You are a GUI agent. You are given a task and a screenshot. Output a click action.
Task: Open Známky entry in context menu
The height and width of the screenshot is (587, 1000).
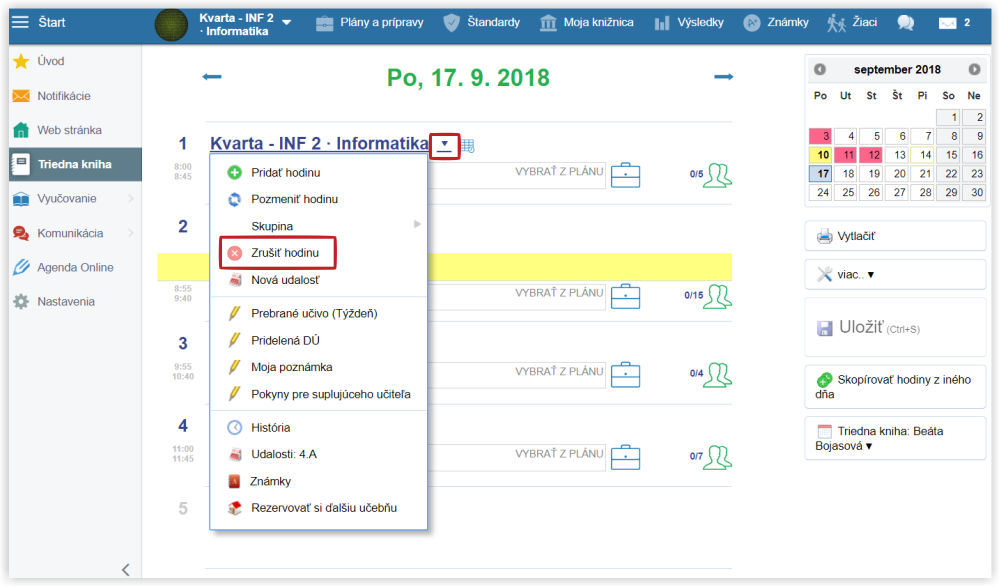[319, 481]
